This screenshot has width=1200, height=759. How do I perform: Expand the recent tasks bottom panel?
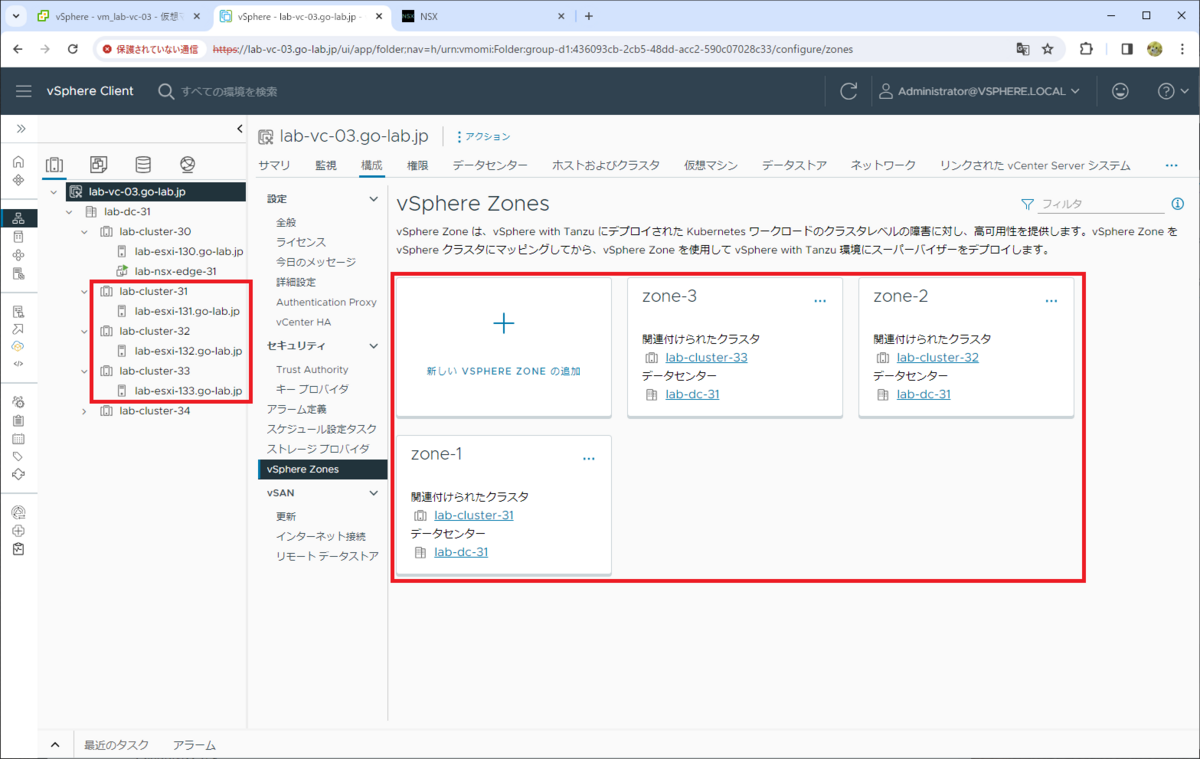(55, 745)
